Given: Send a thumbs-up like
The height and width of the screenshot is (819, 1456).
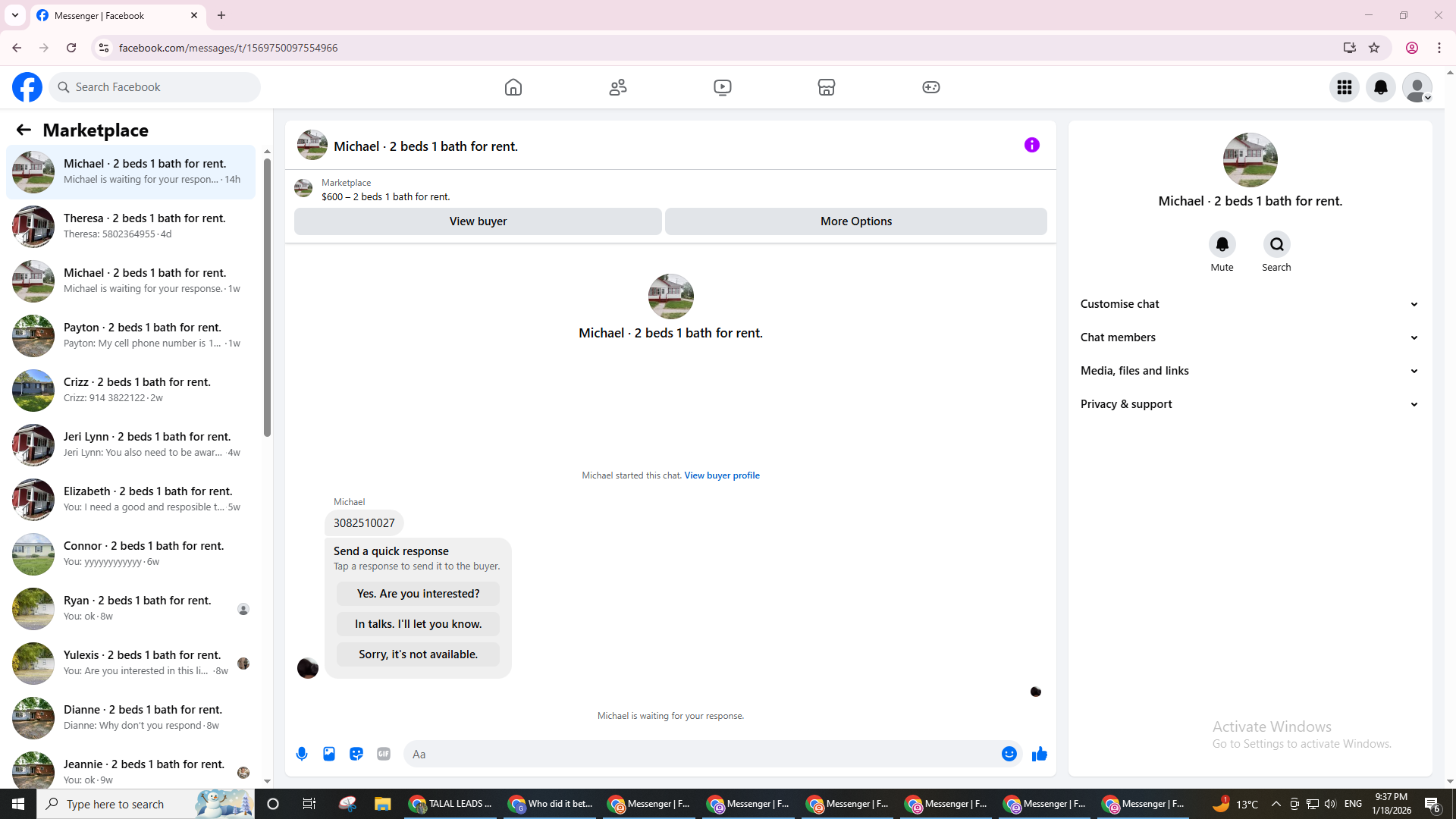Looking at the screenshot, I should click(x=1039, y=754).
